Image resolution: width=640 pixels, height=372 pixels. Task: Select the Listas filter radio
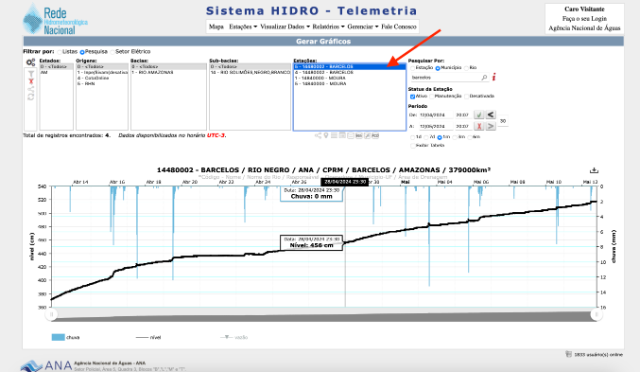pos(60,52)
